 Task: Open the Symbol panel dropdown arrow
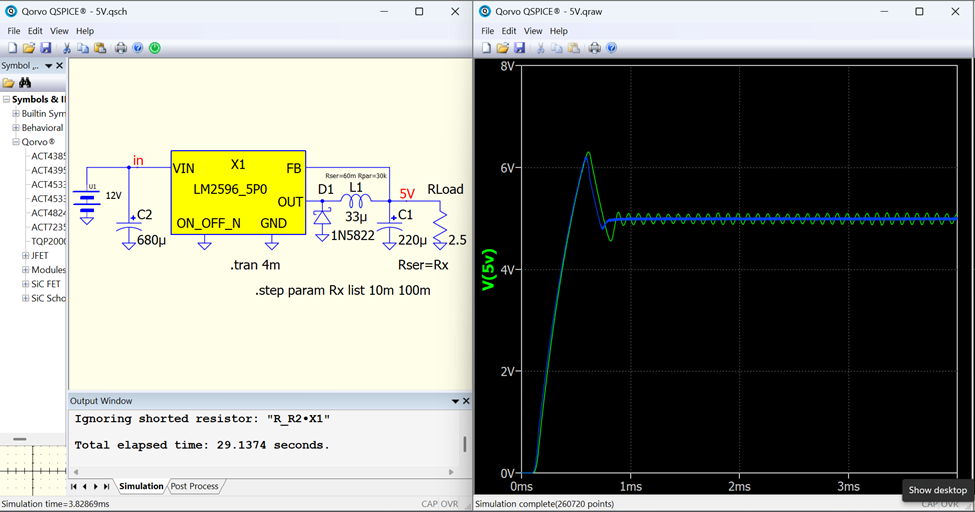[48, 66]
